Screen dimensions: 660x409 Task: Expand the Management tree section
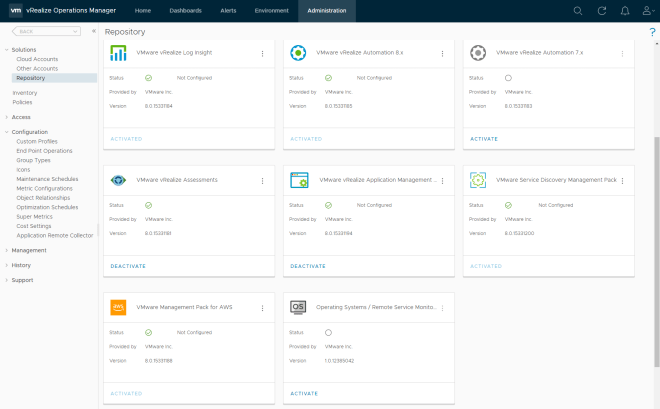tap(7, 250)
